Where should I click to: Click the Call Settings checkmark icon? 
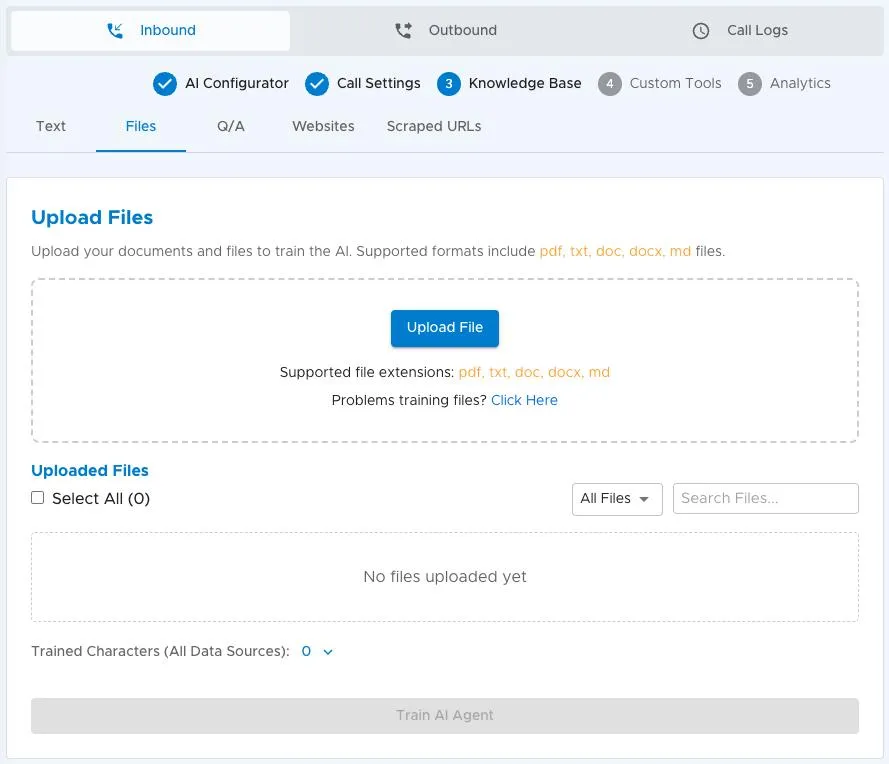[x=316, y=84]
